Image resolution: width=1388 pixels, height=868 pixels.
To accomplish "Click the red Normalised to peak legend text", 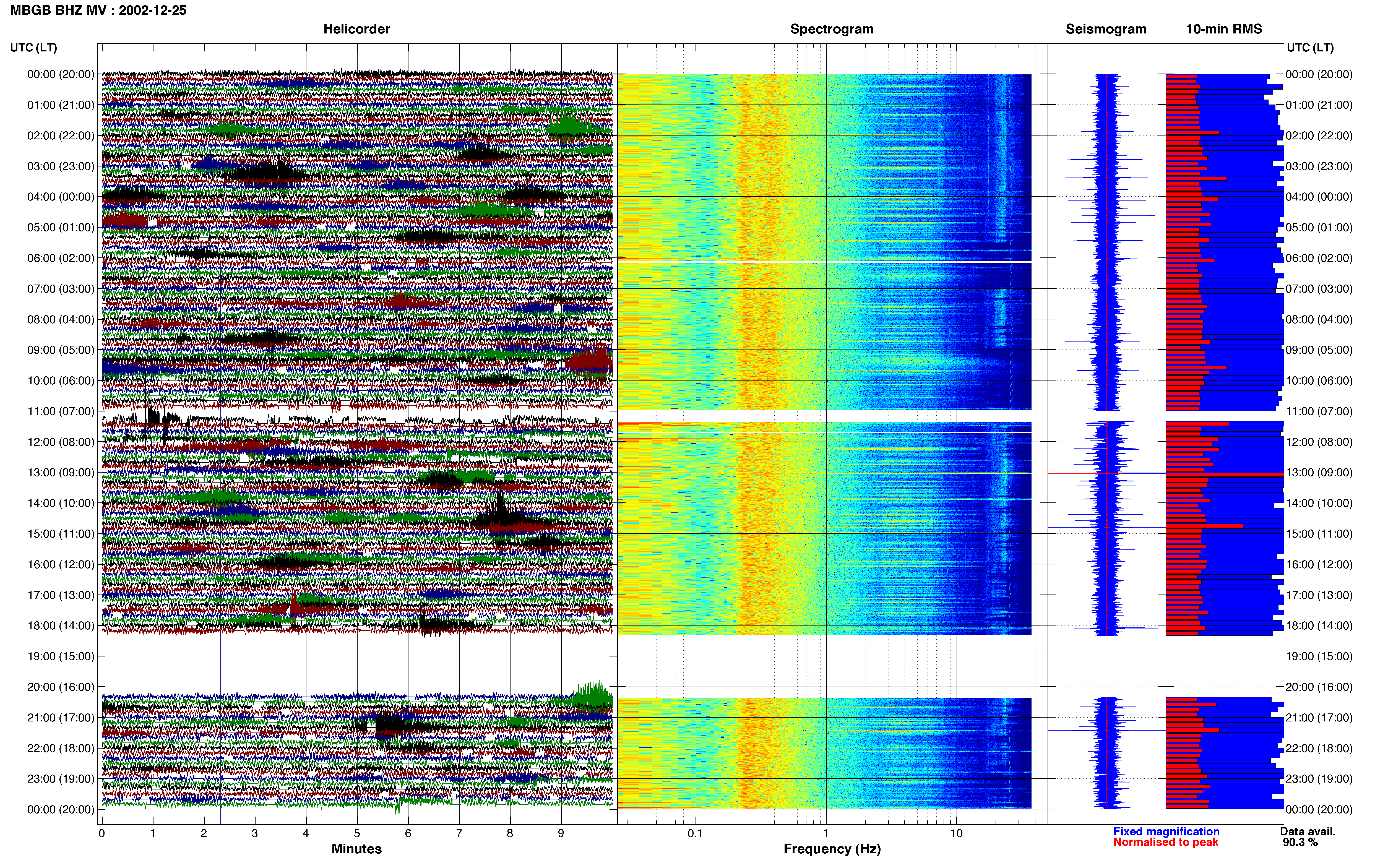I will (x=1165, y=842).
